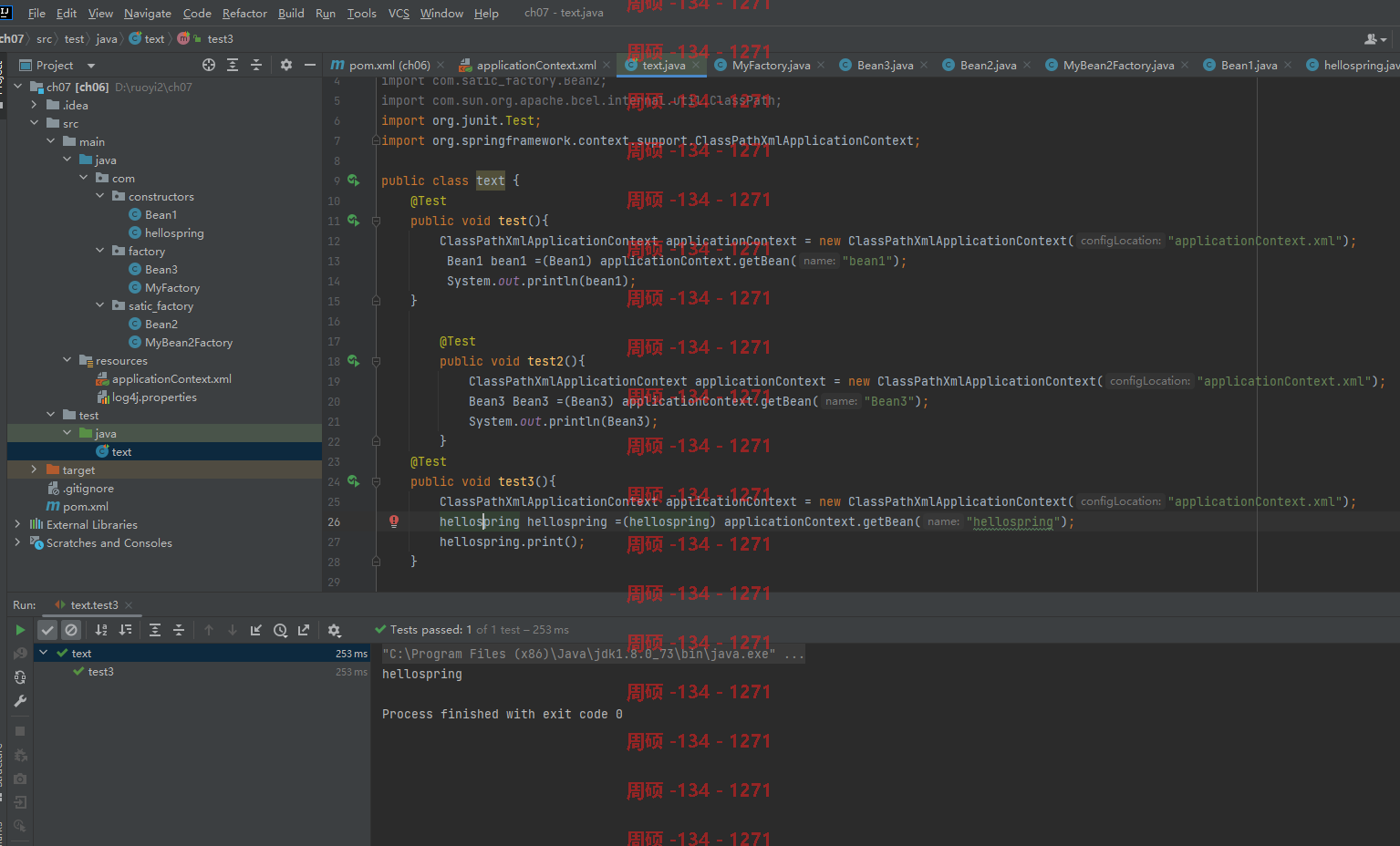
Task: Export test results icon
Action: [304, 630]
